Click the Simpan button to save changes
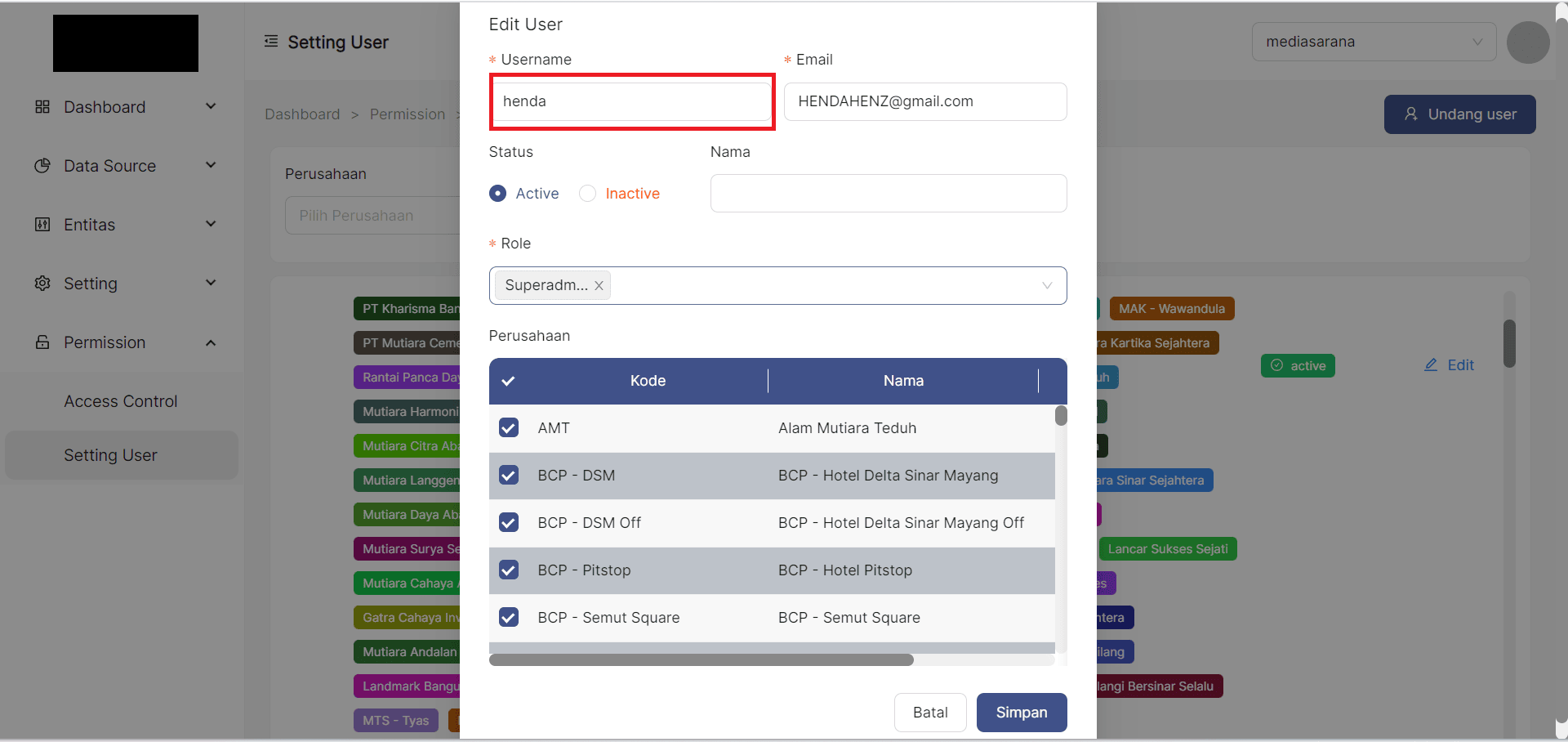Viewport: 1568px width, 742px height. [1021, 712]
